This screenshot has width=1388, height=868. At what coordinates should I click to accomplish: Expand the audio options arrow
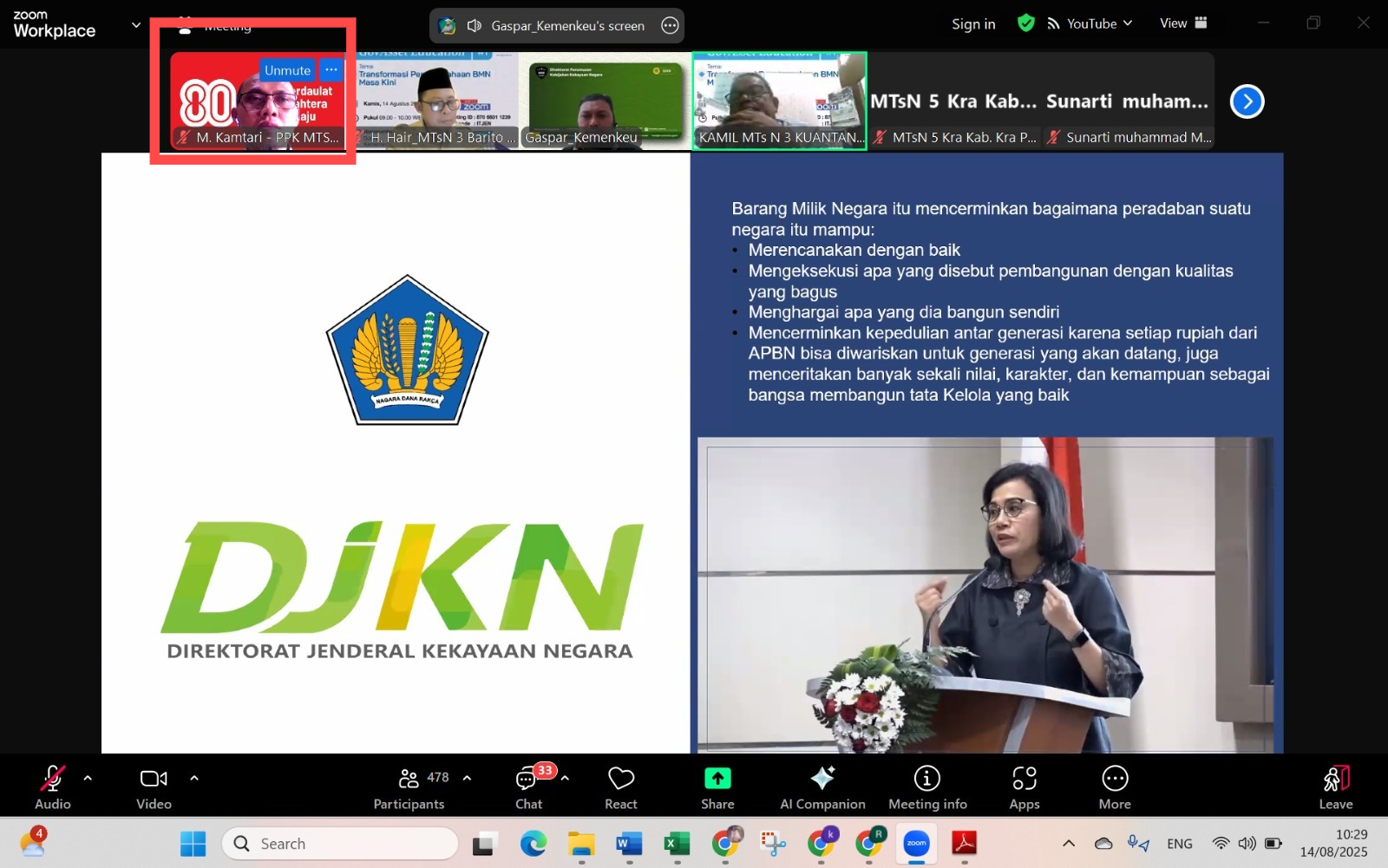click(88, 779)
